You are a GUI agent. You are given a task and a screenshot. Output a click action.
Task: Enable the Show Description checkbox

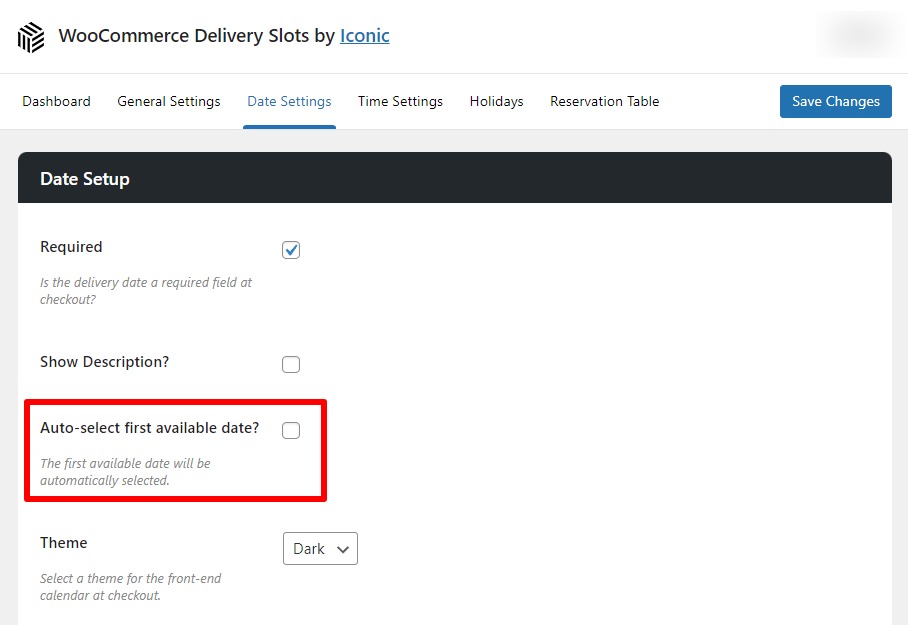(x=290, y=364)
